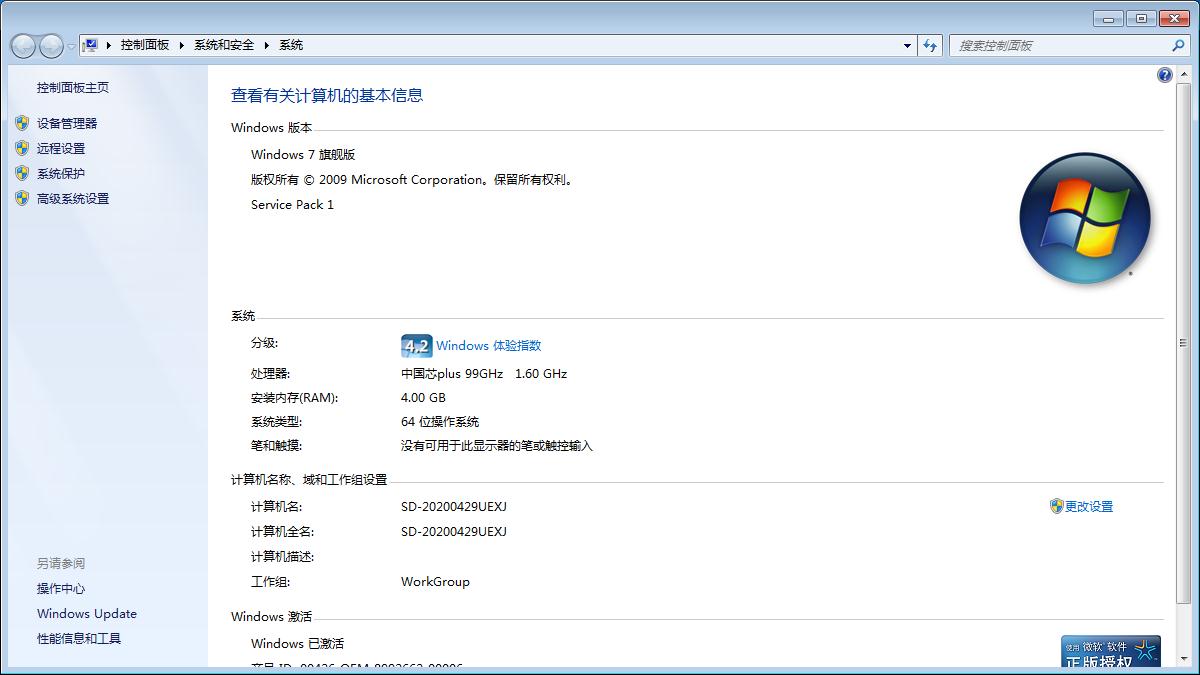Click the Device Manager shield icon
The height and width of the screenshot is (675, 1200).
(x=22, y=123)
